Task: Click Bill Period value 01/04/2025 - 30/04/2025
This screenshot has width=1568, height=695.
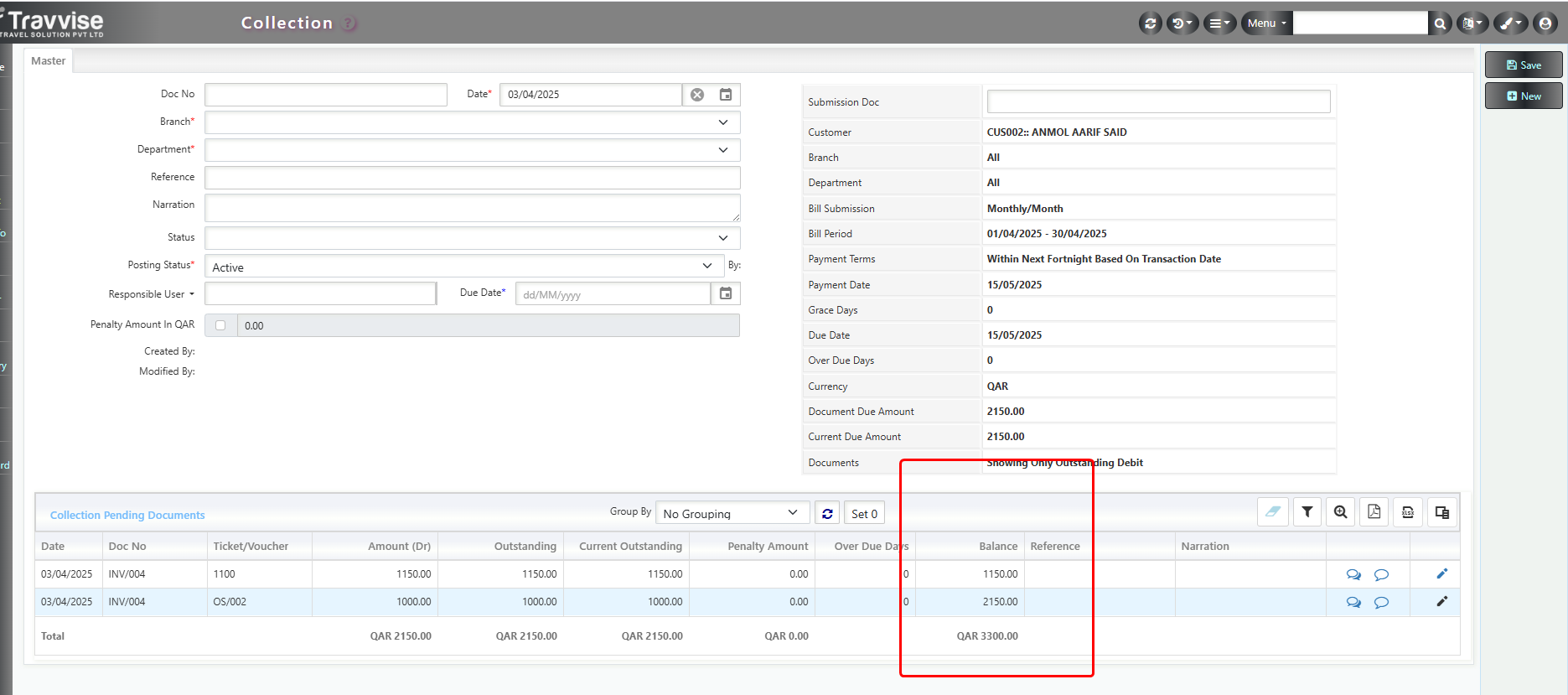Action: click(1047, 234)
